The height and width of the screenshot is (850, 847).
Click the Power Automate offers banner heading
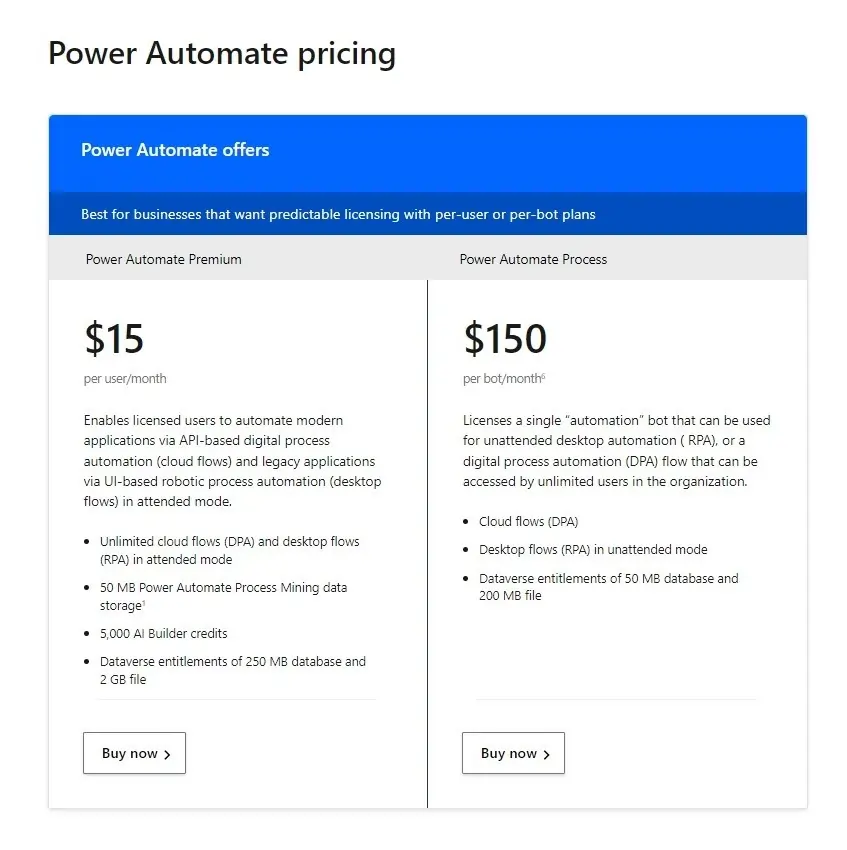[x=175, y=150]
